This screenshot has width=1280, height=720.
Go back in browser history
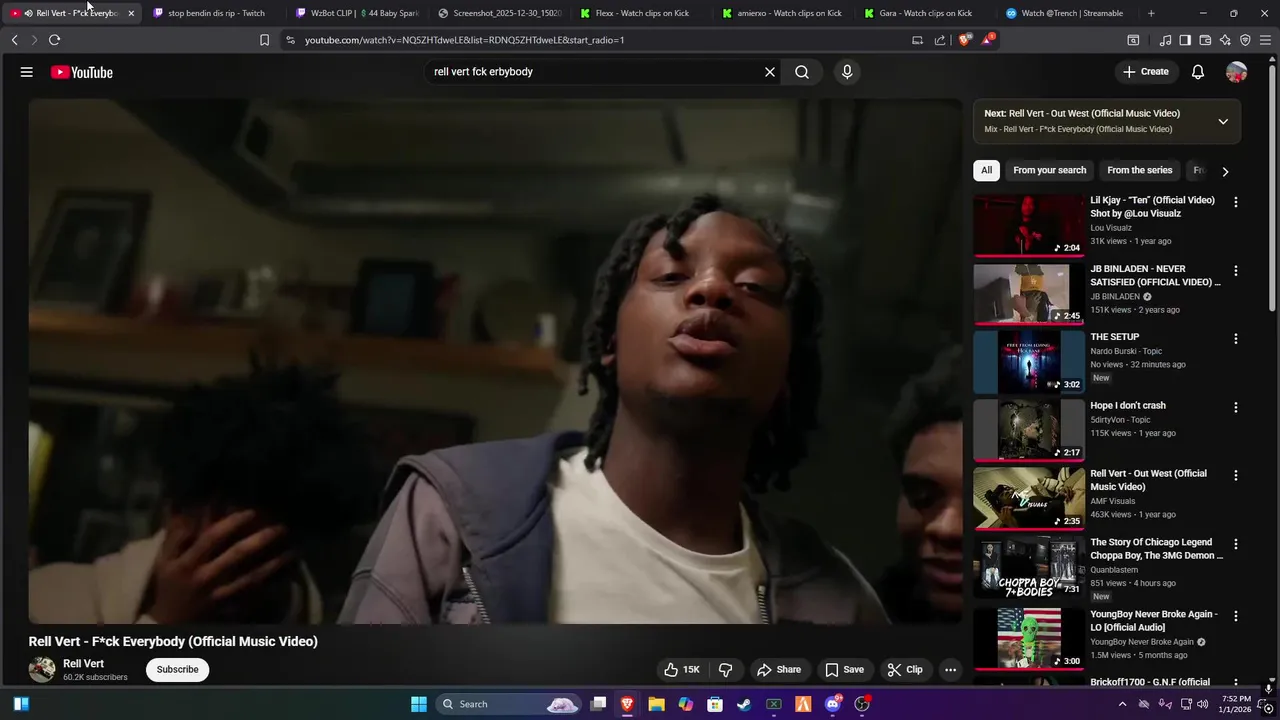(x=14, y=40)
